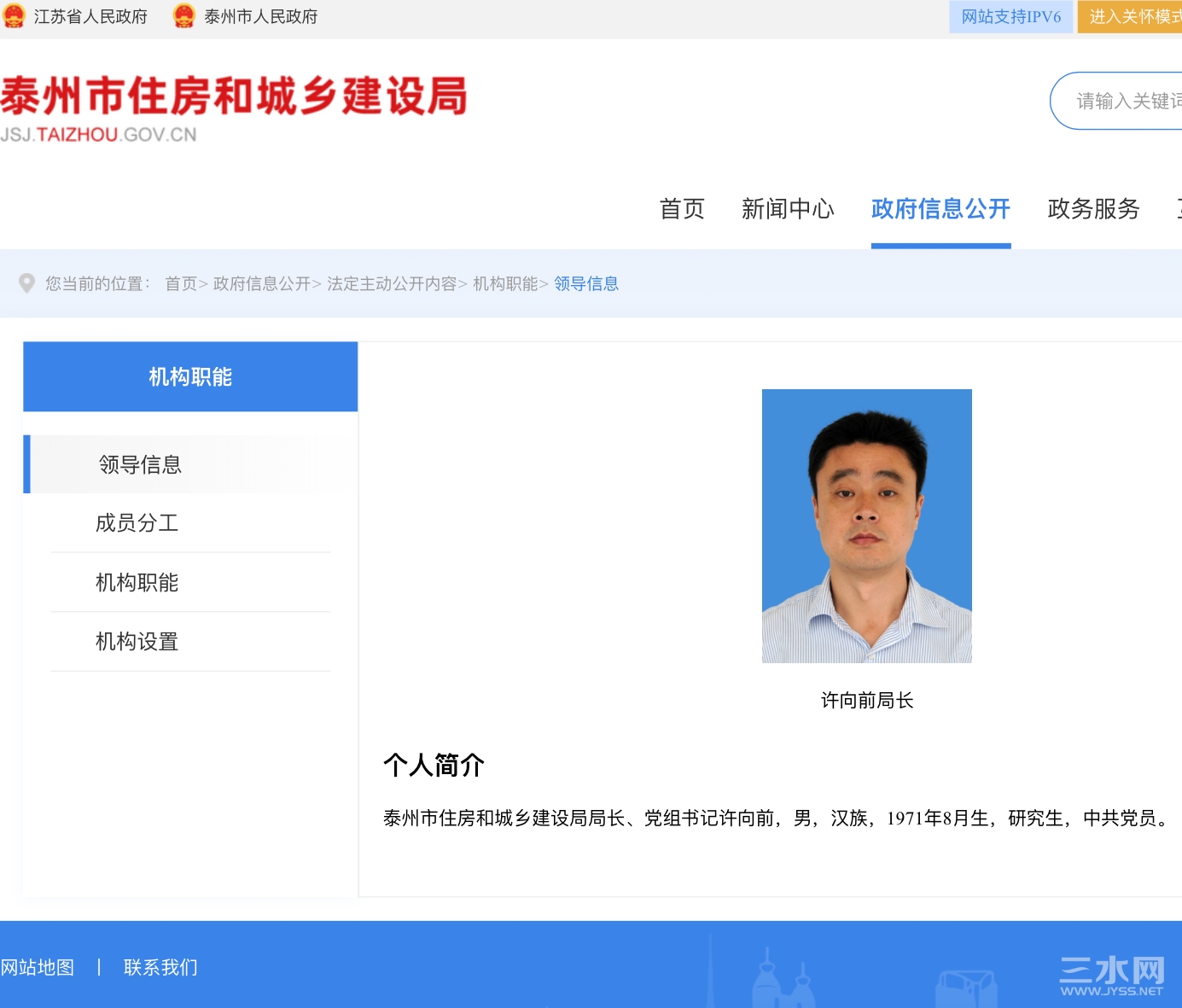This screenshot has width=1182, height=1008.
Task: Click the Taizhou City government emblem icon
Action: click(184, 16)
